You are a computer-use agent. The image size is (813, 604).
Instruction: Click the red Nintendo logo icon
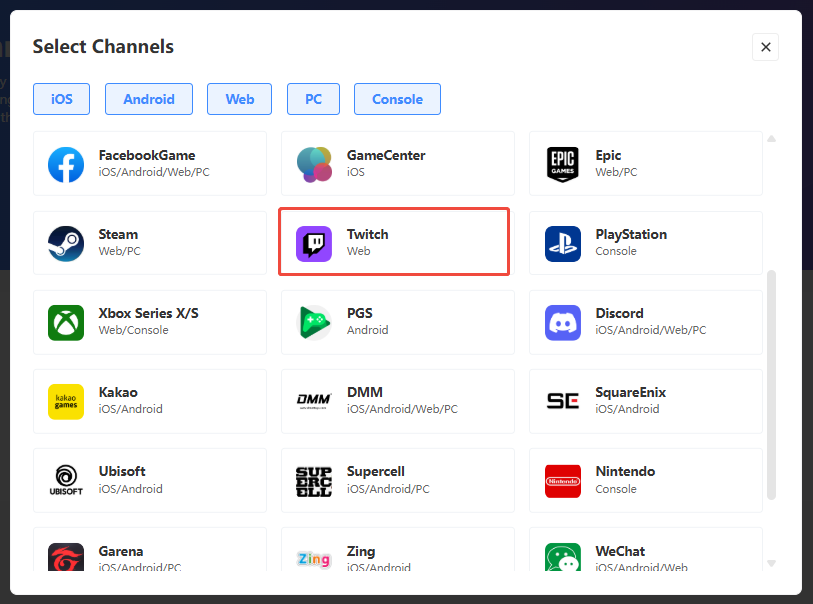click(563, 481)
